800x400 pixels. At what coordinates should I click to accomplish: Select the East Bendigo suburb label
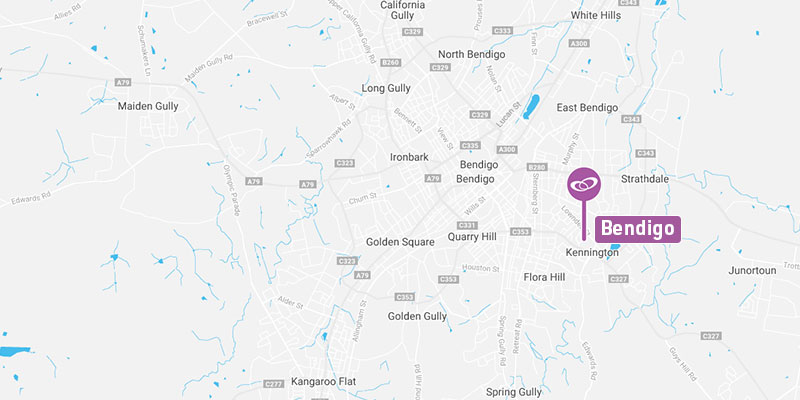587,108
